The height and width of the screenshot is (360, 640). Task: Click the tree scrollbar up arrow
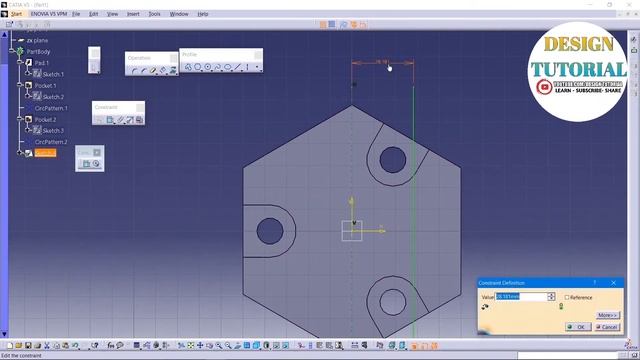point(4,35)
